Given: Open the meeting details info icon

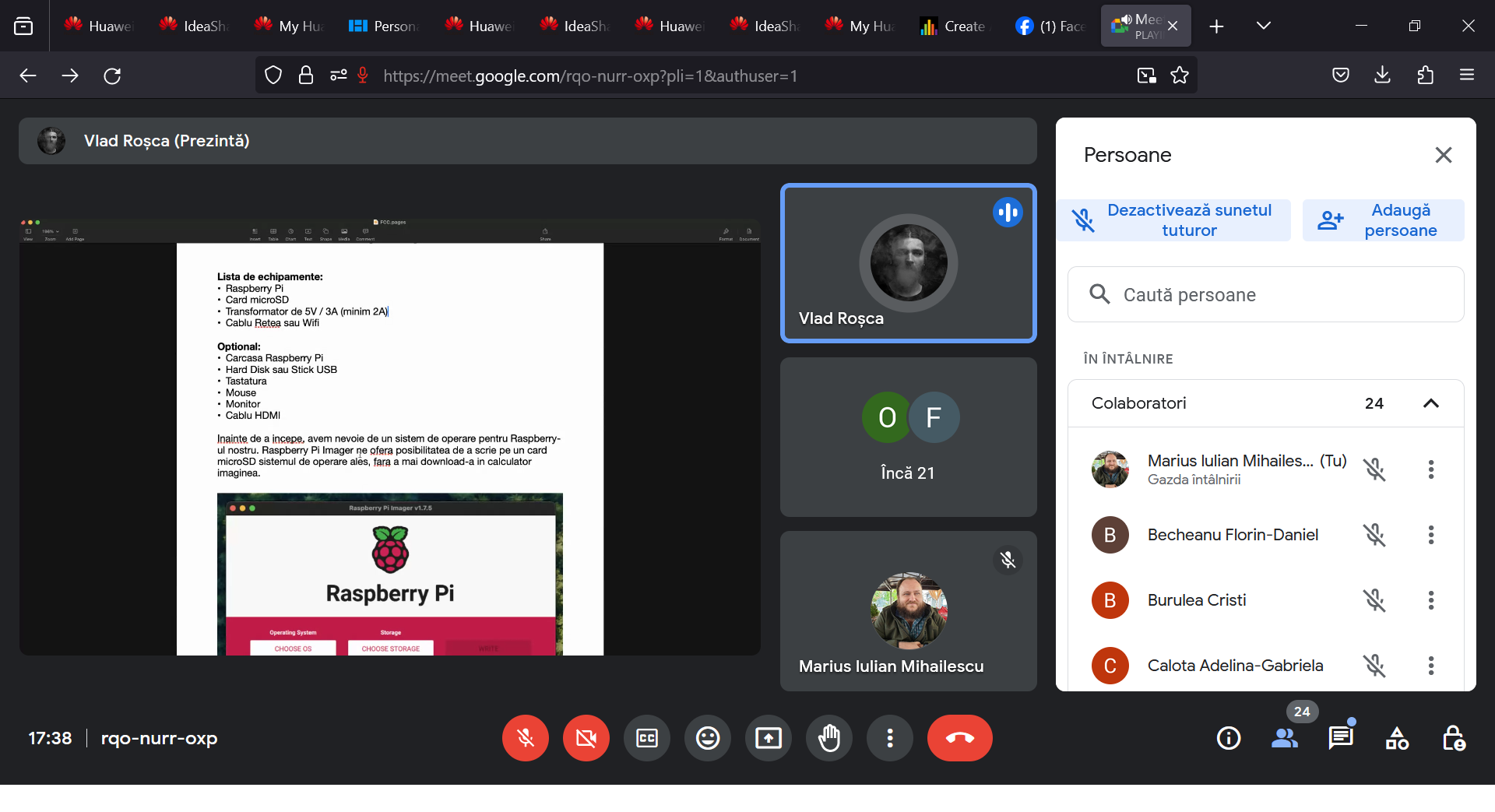Looking at the screenshot, I should pyautogui.click(x=1229, y=738).
